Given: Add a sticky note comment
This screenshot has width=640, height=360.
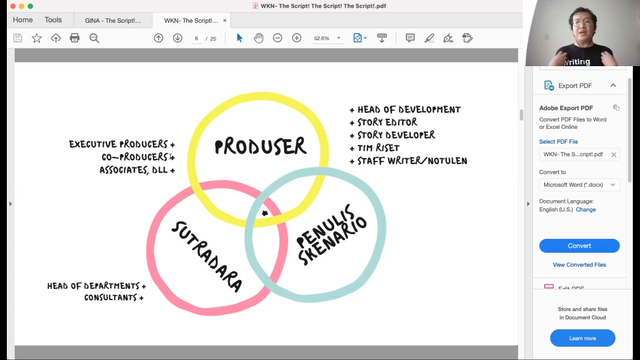Looking at the screenshot, I should pyautogui.click(x=410, y=38).
